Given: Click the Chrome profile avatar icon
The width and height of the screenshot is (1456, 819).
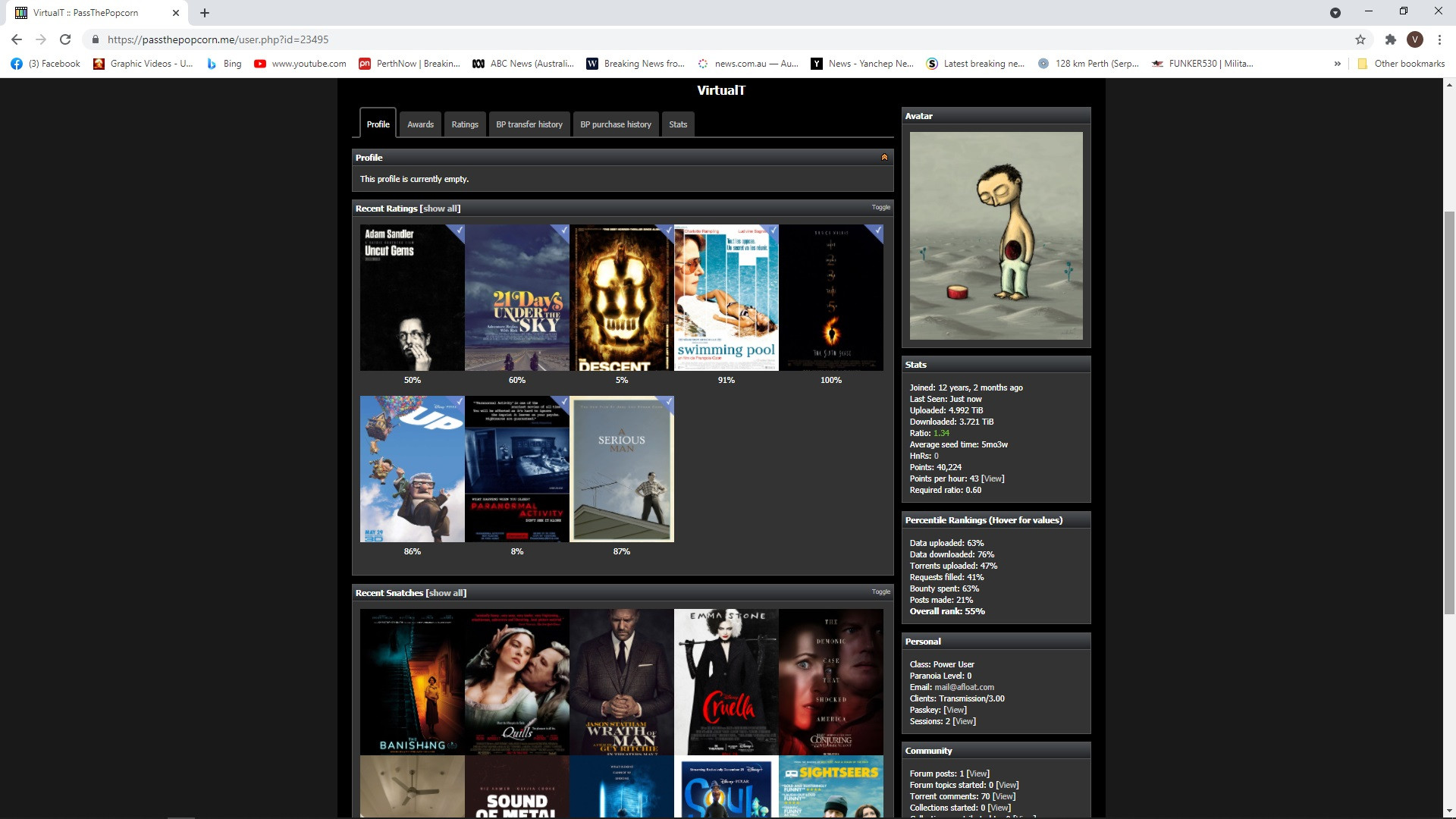Looking at the screenshot, I should pyautogui.click(x=1414, y=39).
